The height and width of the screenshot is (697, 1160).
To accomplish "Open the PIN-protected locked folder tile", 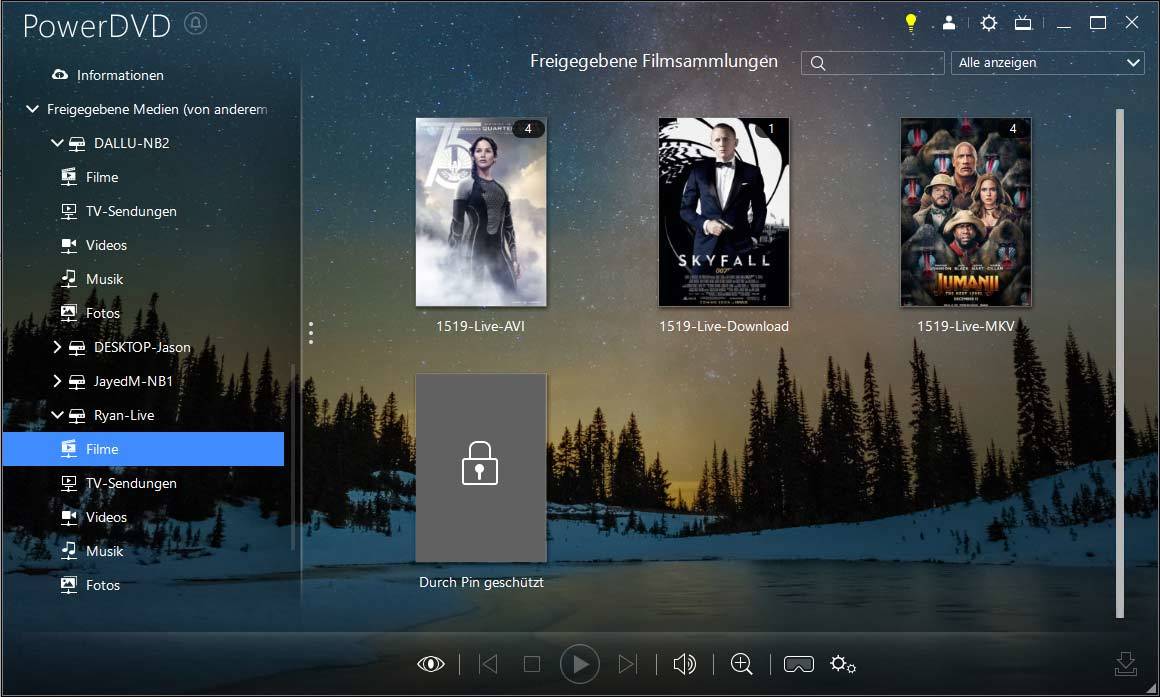I will [x=481, y=468].
